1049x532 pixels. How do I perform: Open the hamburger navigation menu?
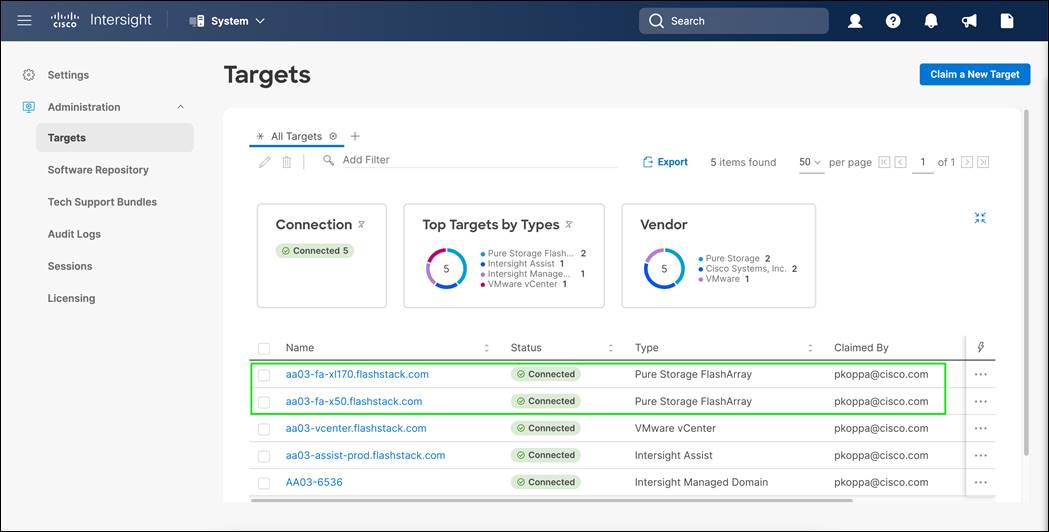click(25, 20)
